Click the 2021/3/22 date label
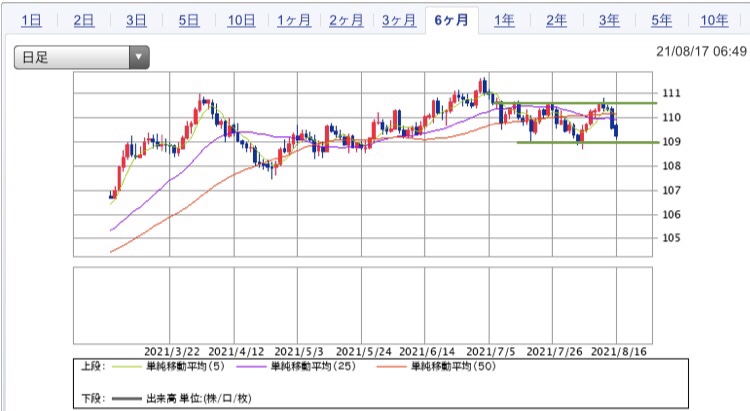The height and width of the screenshot is (411, 750). point(172,352)
